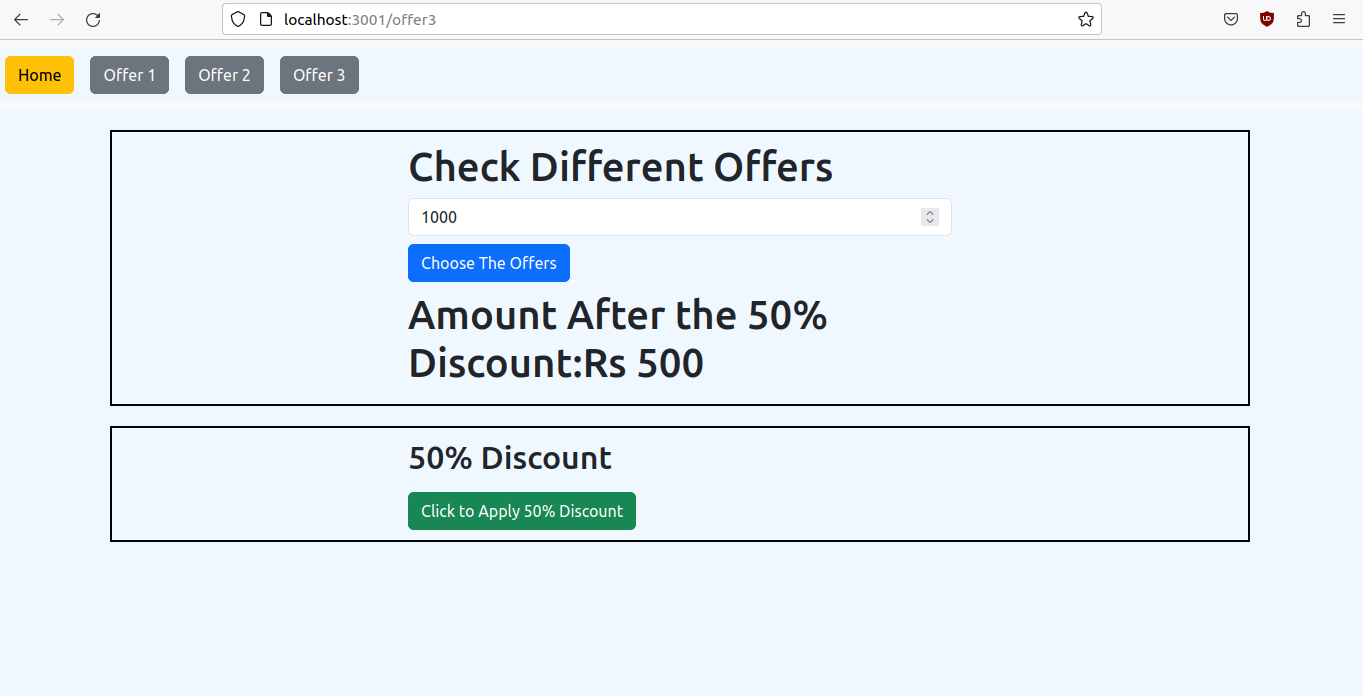
Task: Open the Offer 3 page
Action: 319,74
